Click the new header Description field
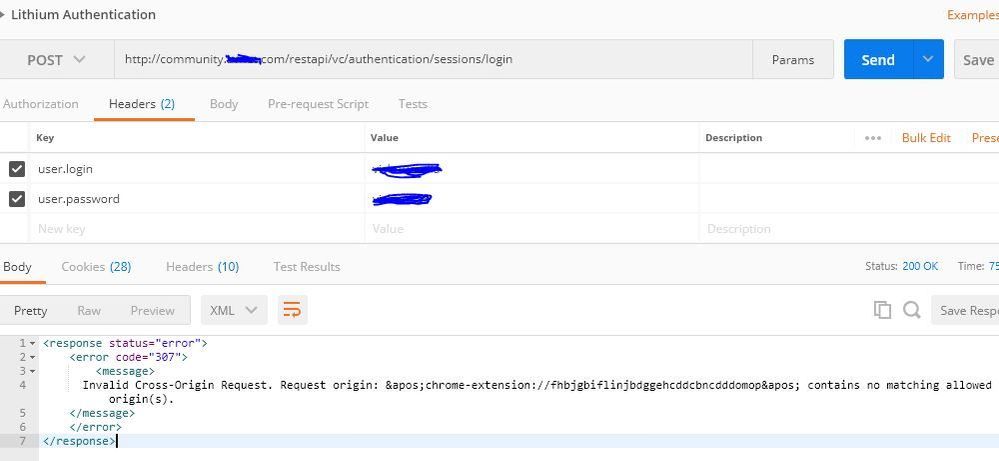The height and width of the screenshot is (461, 999). [x=849, y=228]
